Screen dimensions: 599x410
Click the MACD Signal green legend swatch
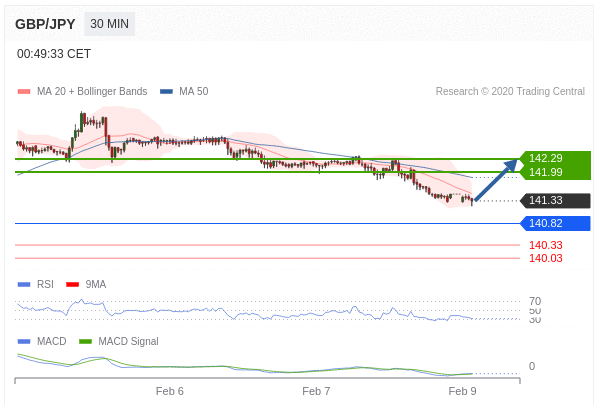[x=85, y=341]
